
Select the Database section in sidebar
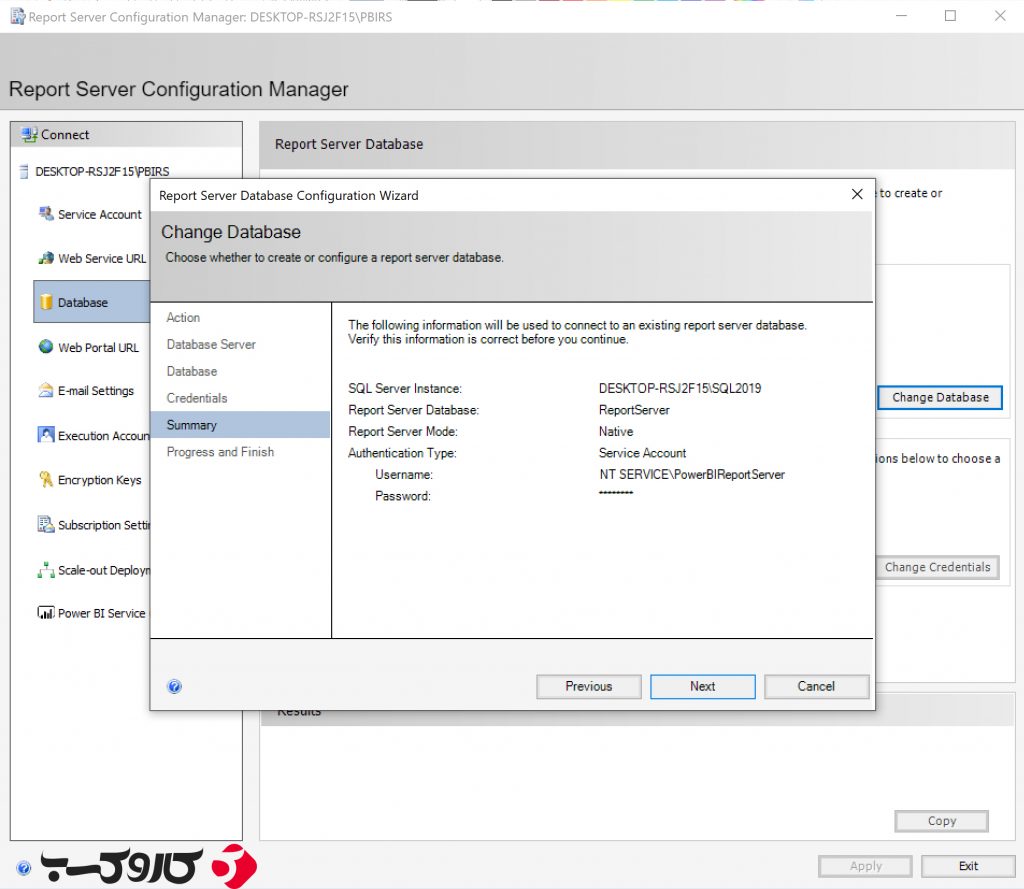[85, 302]
